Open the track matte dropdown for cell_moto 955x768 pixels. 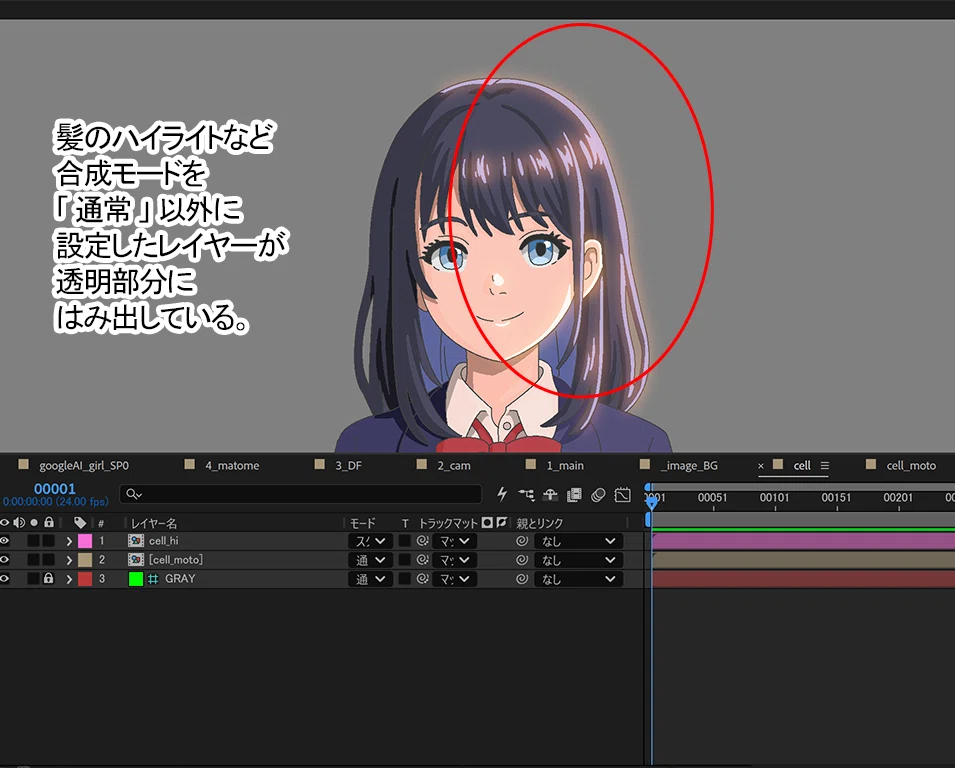[x=454, y=560]
